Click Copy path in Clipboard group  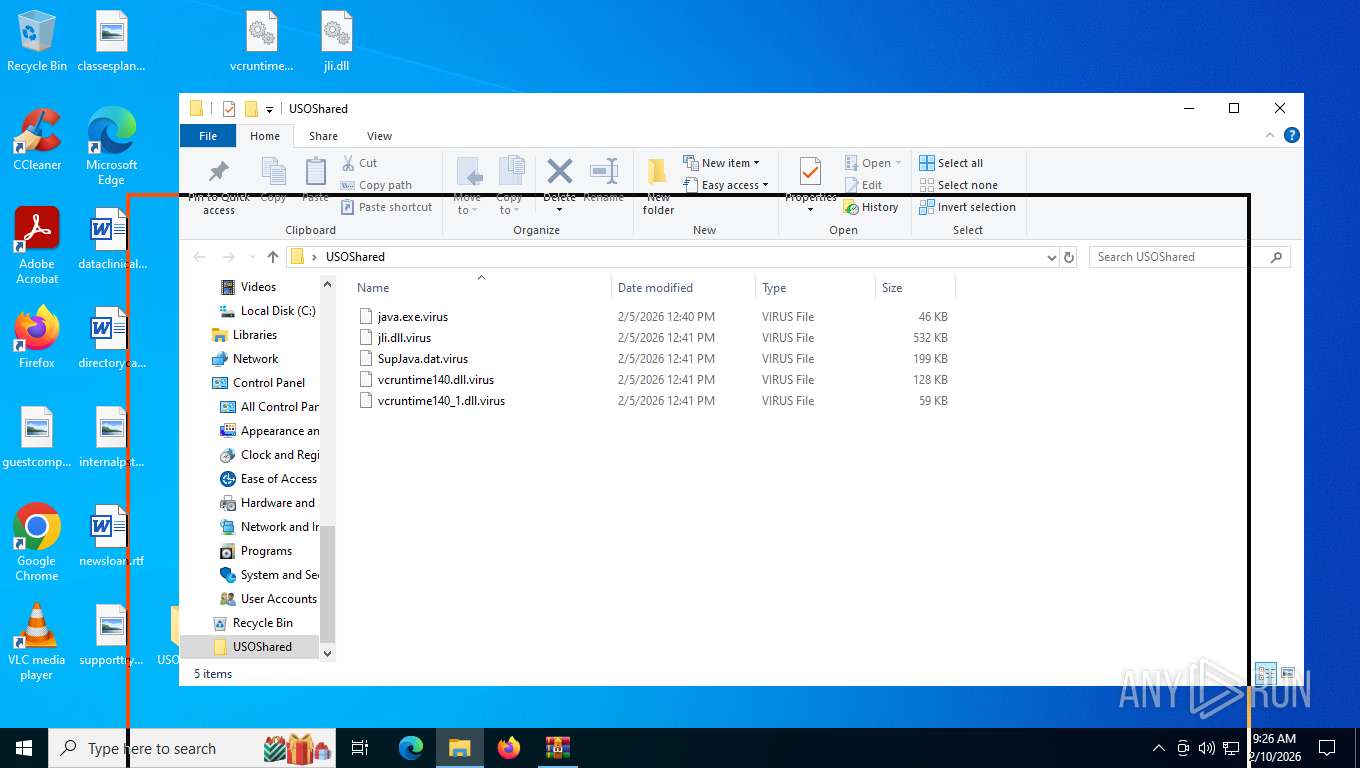pyautogui.click(x=376, y=185)
